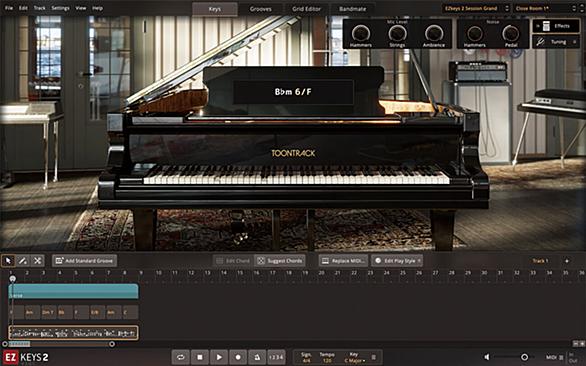This screenshot has height=366, width=586.
Task: Open the Track menu
Action: pos(39,8)
